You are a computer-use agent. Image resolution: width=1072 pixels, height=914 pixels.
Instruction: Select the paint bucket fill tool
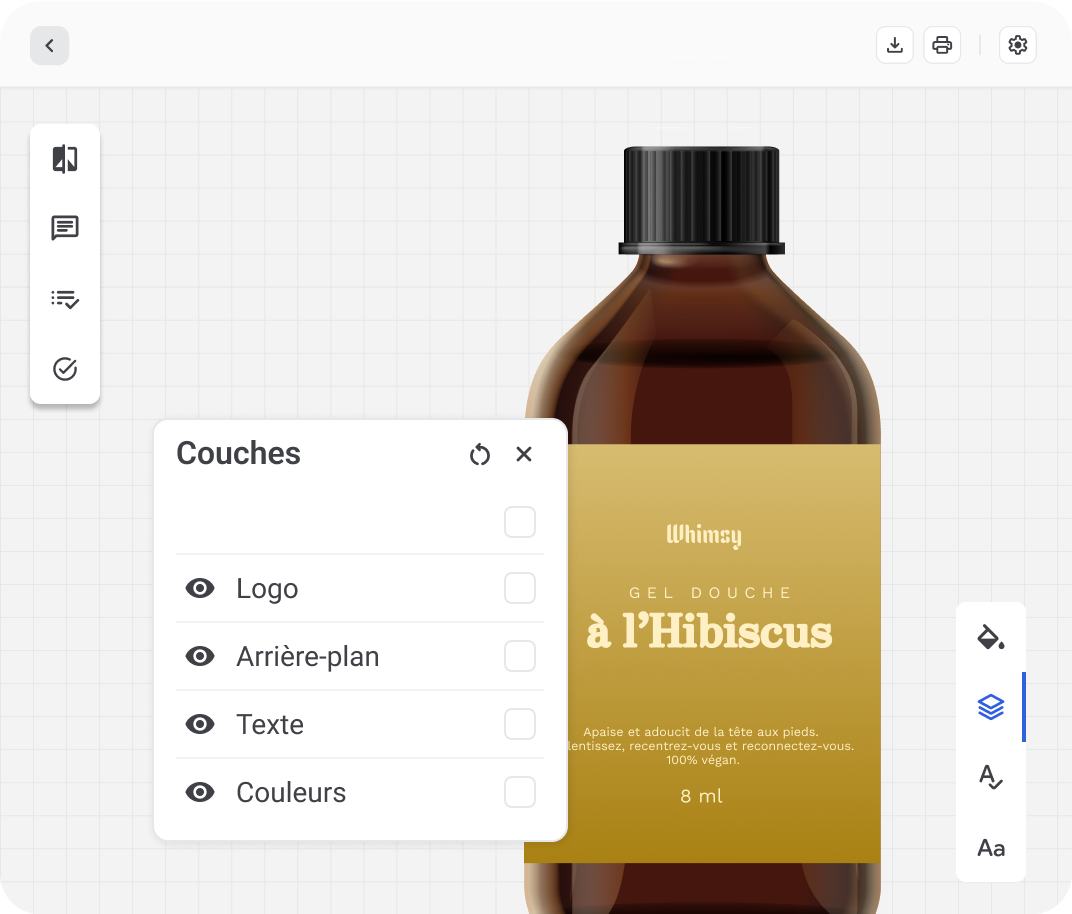tap(990, 637)
